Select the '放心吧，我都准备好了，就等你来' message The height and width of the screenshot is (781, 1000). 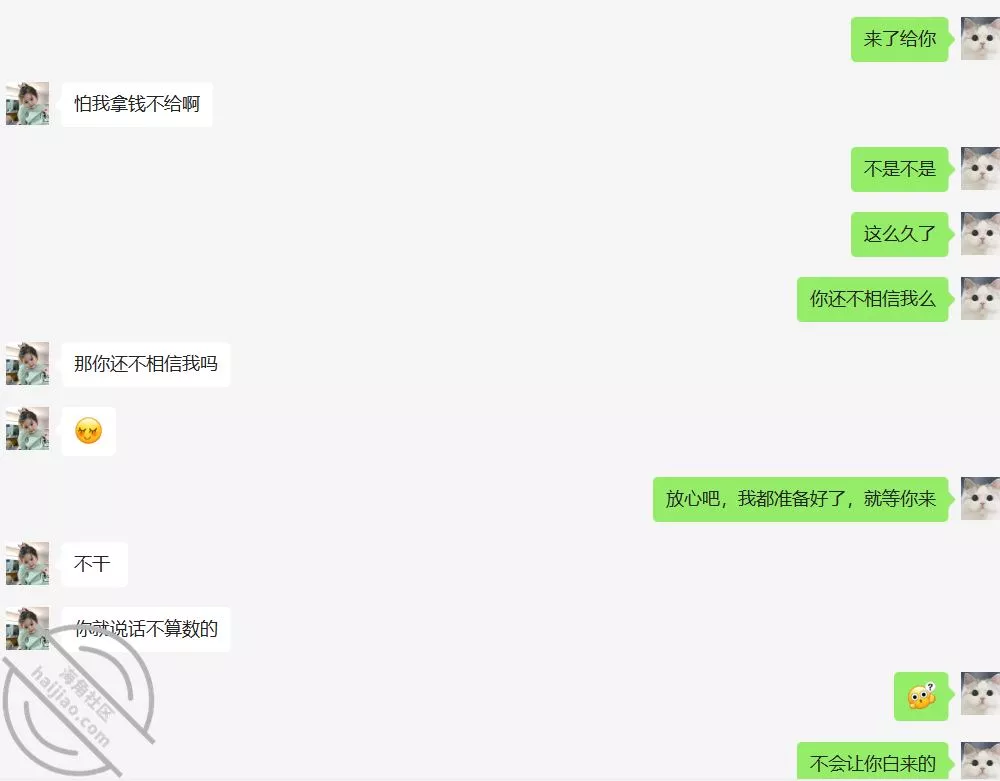800,499
